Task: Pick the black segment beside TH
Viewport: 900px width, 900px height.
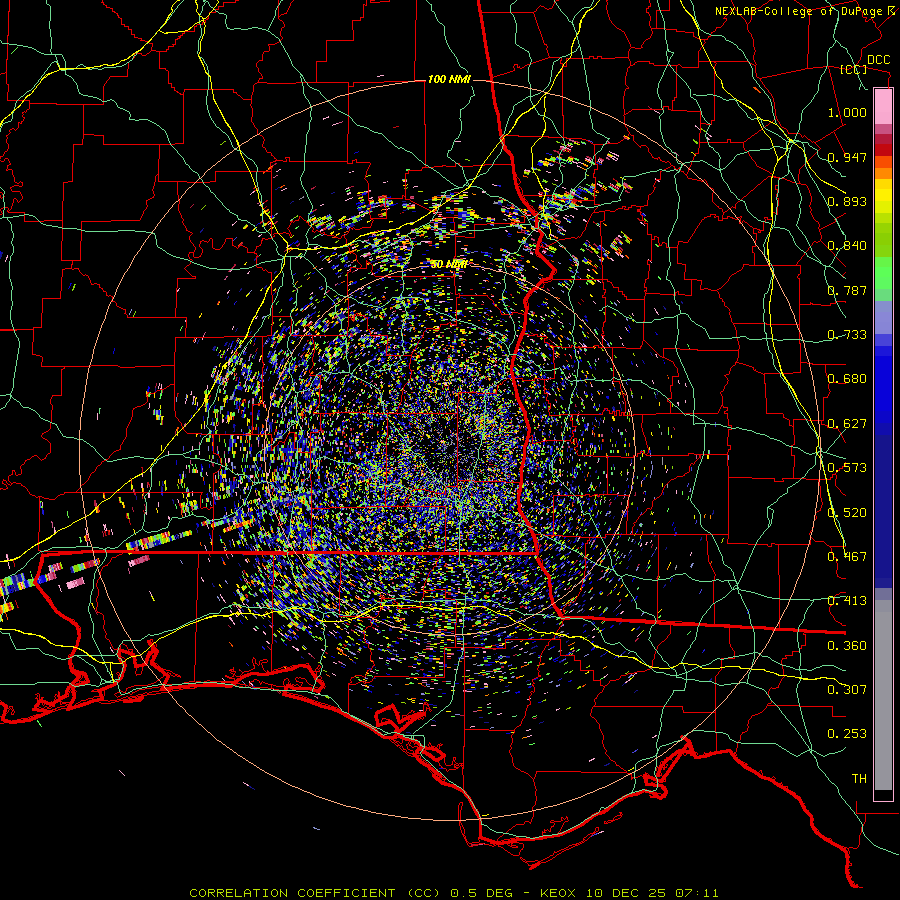Action: coord(883,795)
